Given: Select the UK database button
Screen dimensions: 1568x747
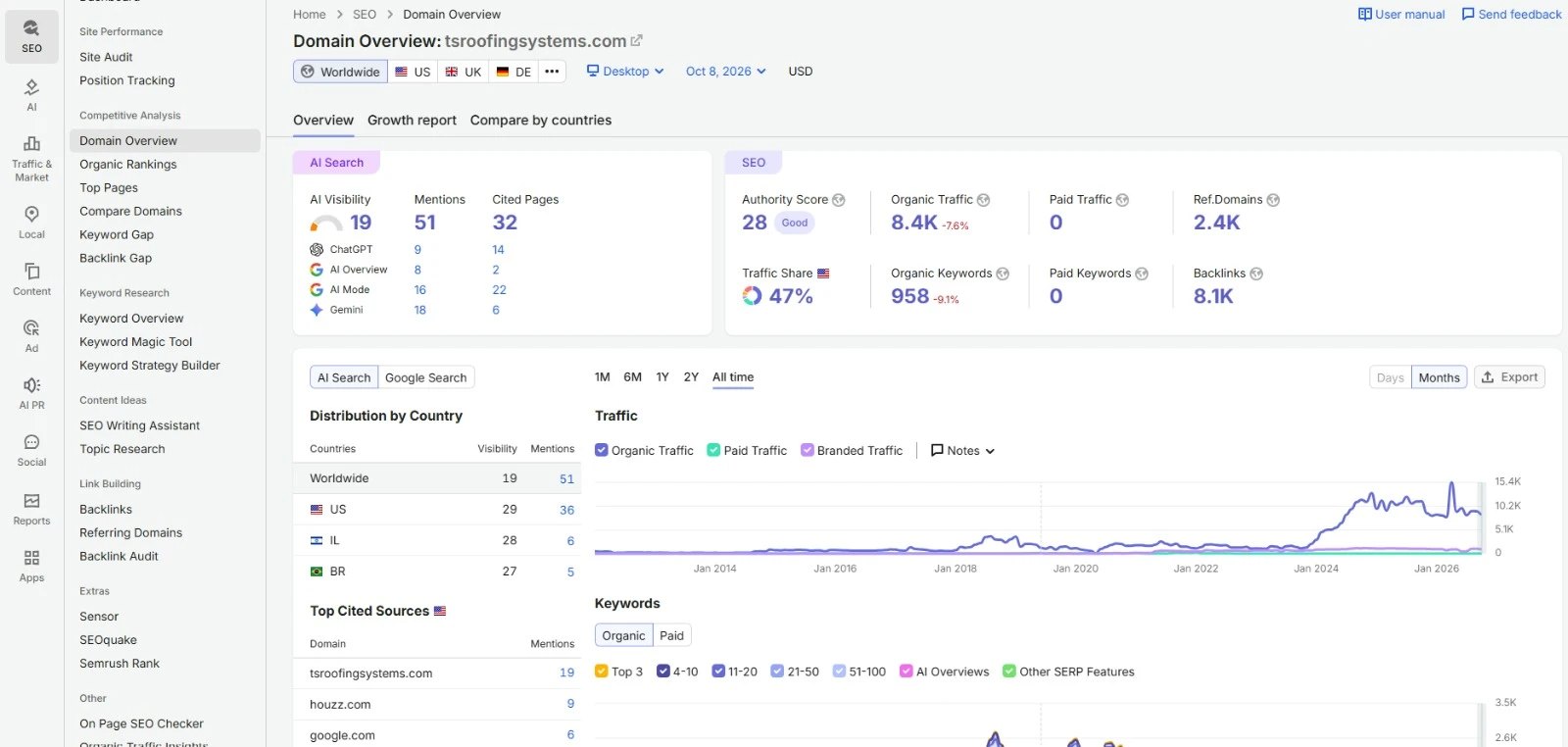Looking at the screenshot, I should coord(464,72).
